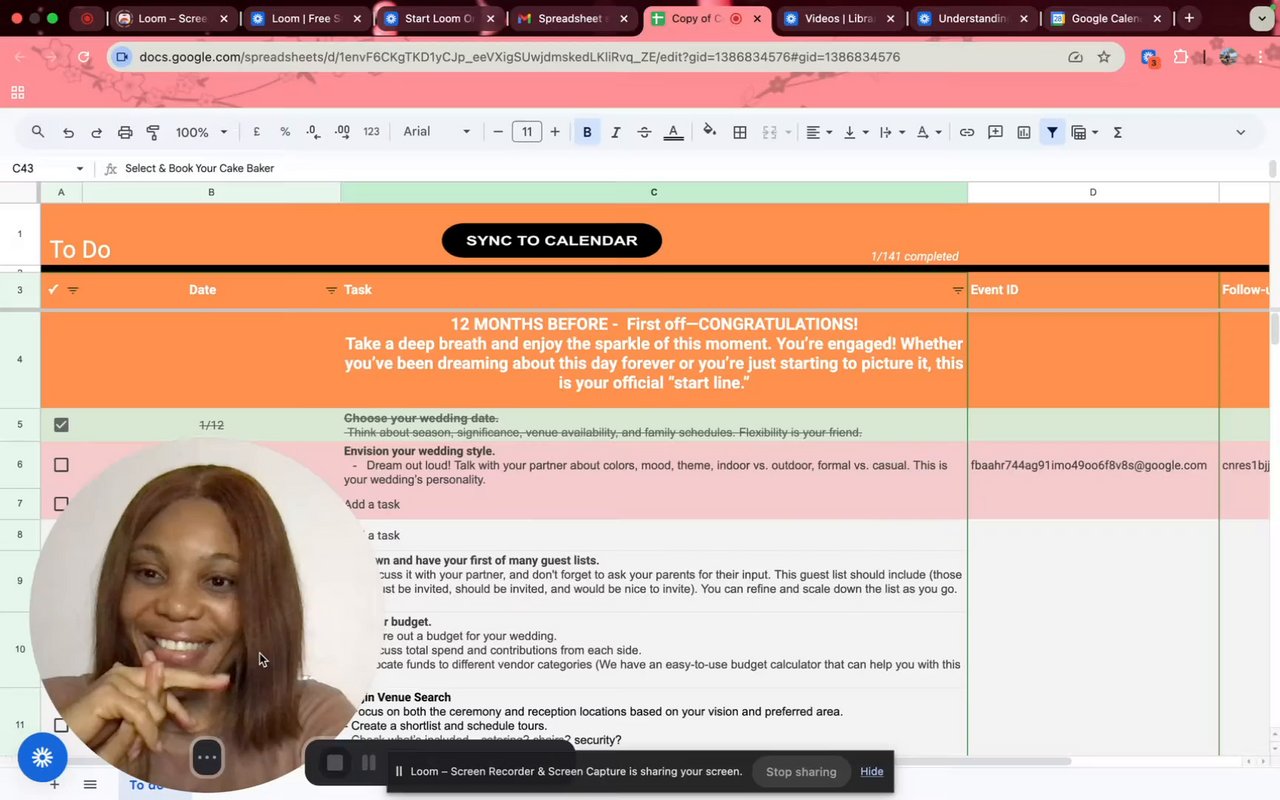Reload the current browser page
The height and width of the screenshot is (800, 1280).
(84, 57)
